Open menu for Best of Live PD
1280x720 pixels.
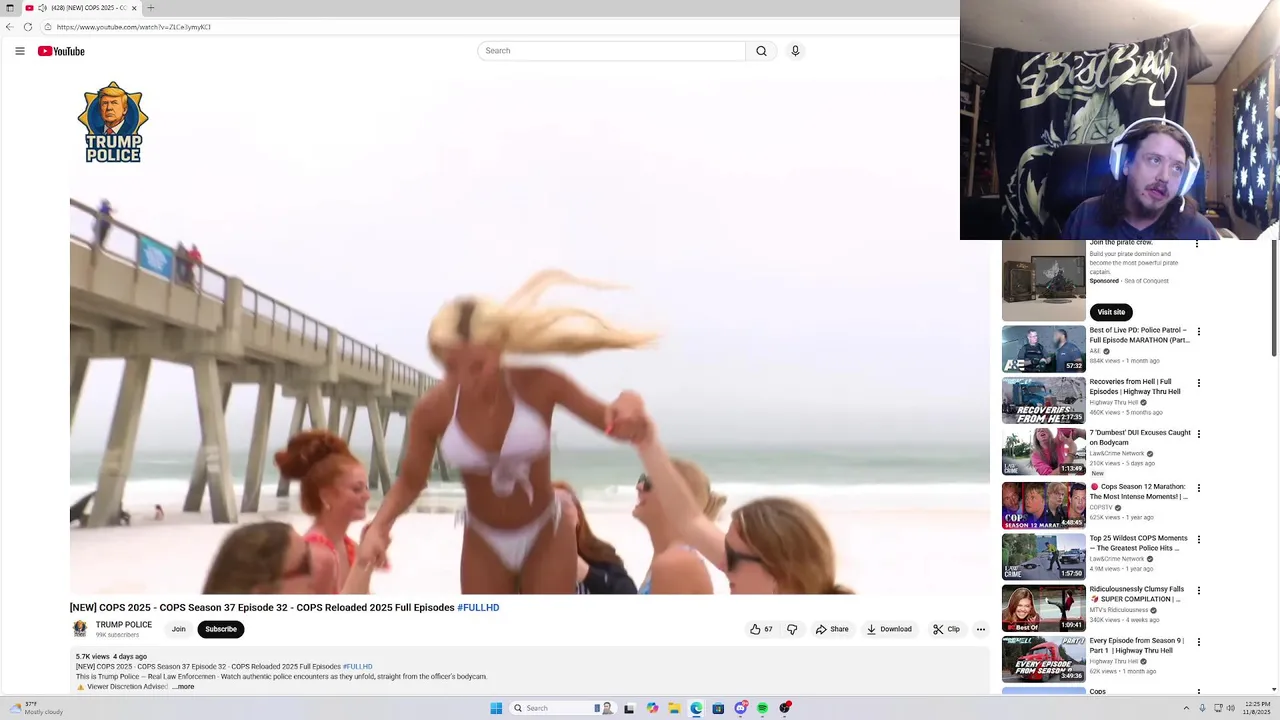[x=1199, y=332]
